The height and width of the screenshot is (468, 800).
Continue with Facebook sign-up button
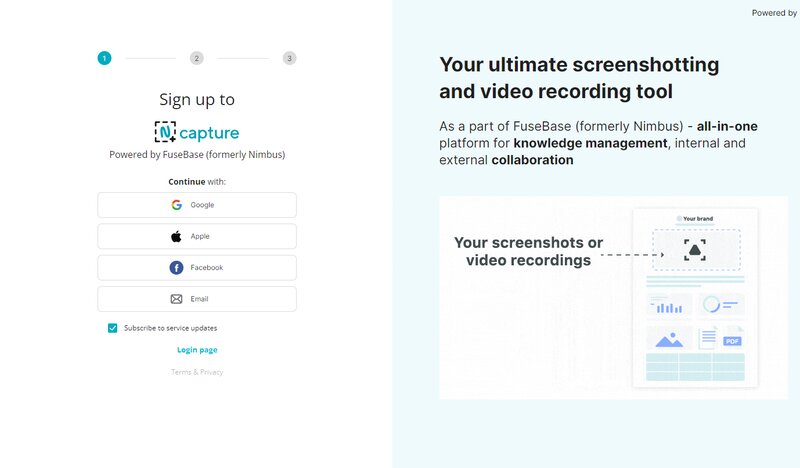tap(197, 267)
